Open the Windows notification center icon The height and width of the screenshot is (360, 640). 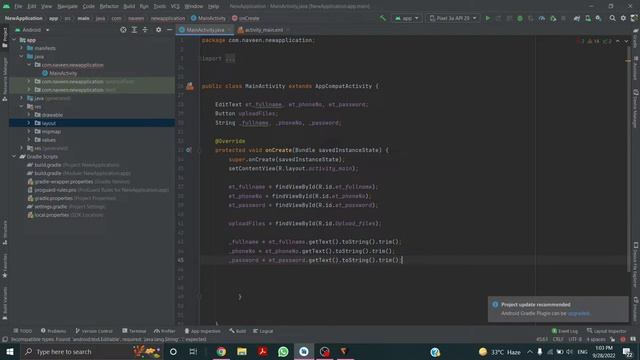point(627,351)
